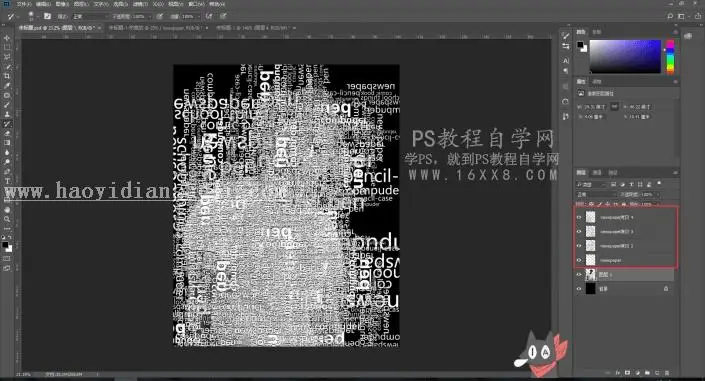This screenshot has height=381, width=705.
Task: Select the Horizontal Type tool
Action: pos(7,181)
